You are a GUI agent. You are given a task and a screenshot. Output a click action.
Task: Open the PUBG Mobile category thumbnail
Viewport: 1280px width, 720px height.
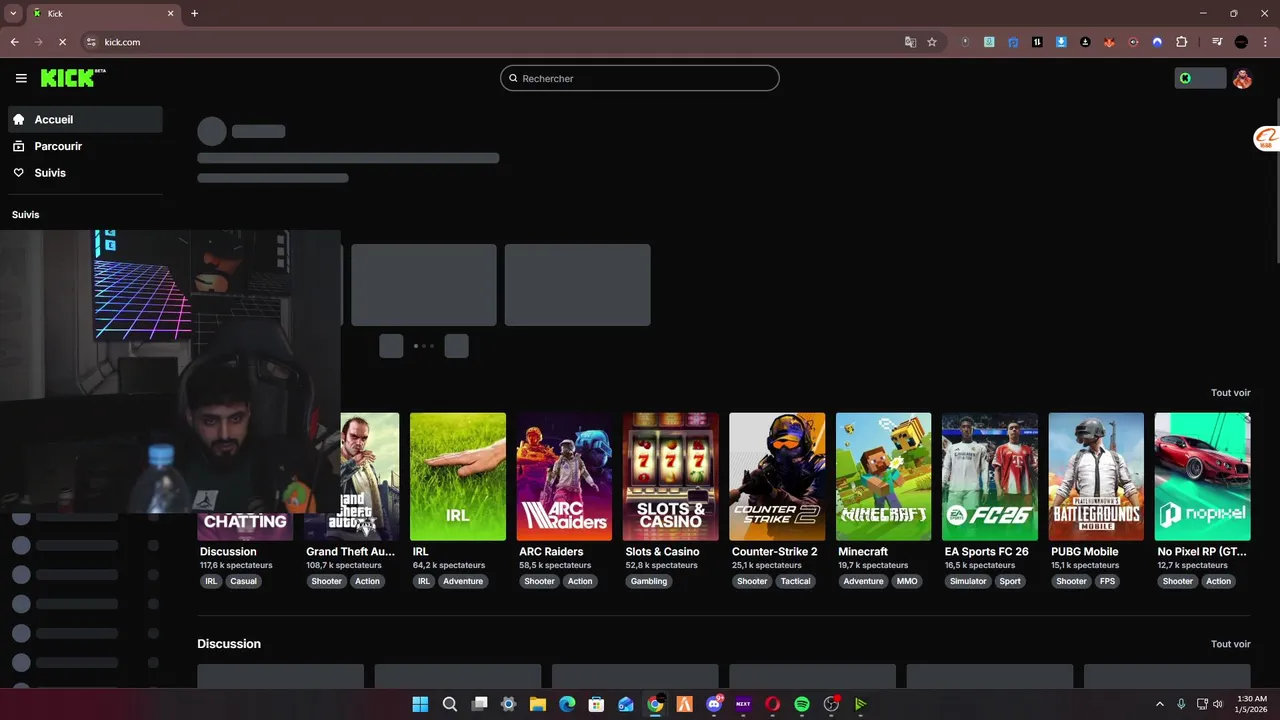coord(1096,477)
